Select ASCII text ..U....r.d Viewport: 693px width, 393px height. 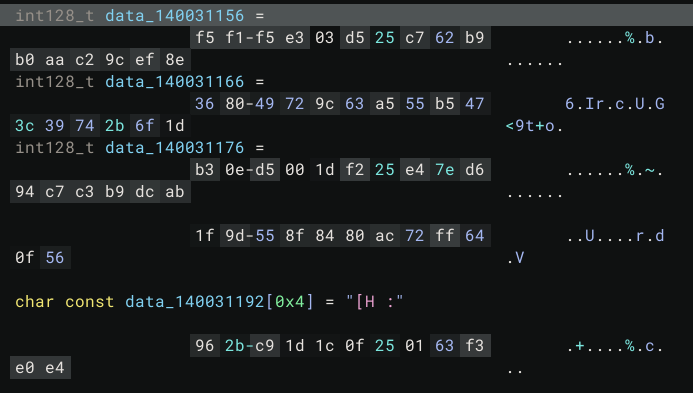click(x=615, y=236)
